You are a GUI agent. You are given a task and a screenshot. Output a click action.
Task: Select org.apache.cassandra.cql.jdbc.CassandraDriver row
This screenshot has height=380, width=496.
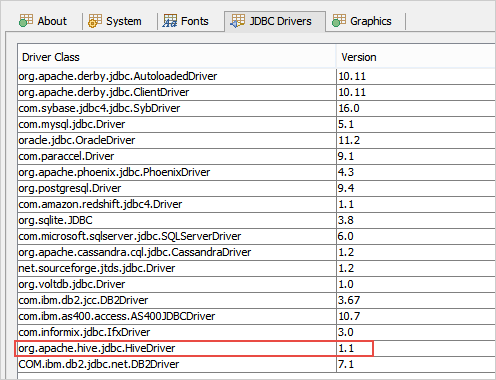(257, 252)
